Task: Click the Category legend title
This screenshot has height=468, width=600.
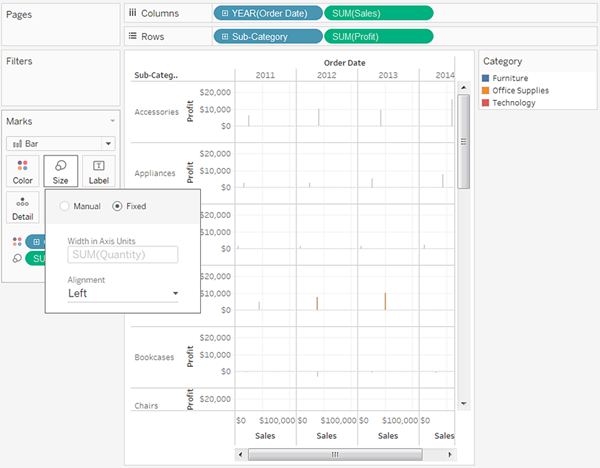Action: pos(502,61)
